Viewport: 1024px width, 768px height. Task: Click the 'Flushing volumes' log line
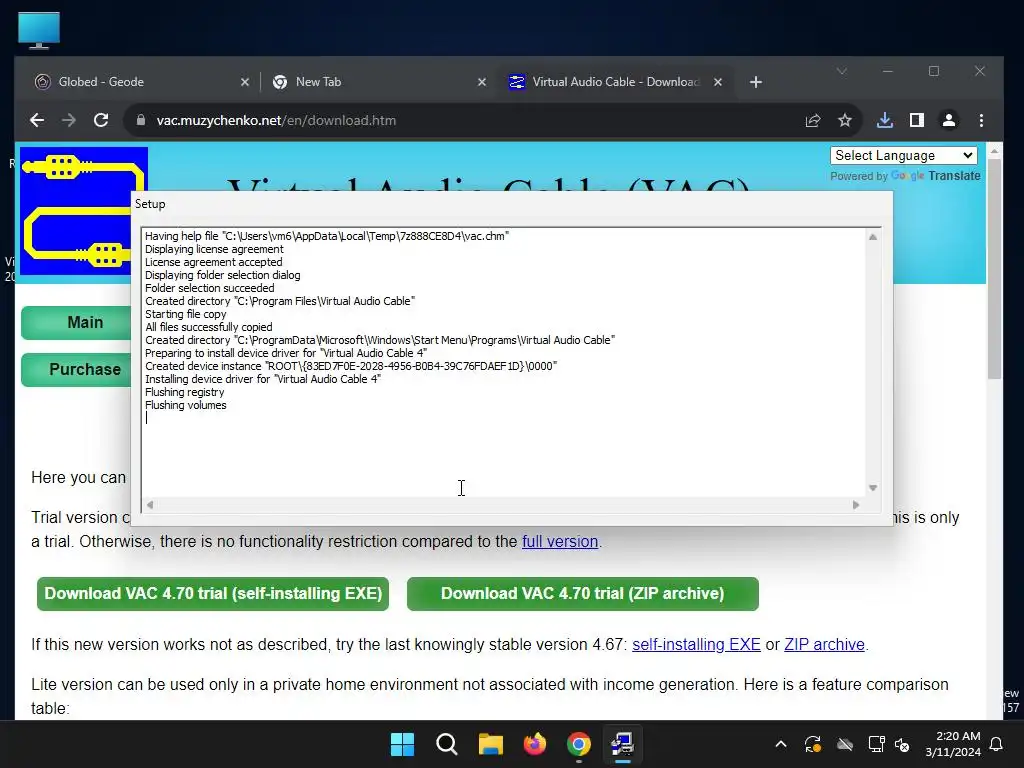(185, 406)
